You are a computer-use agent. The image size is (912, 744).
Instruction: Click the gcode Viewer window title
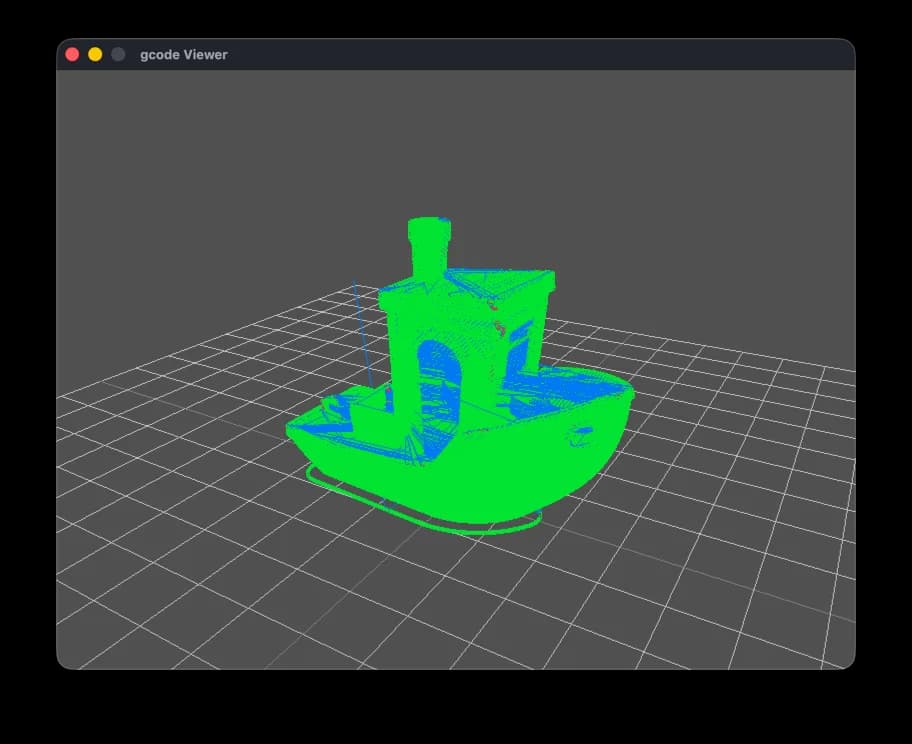tap(184, 55)
